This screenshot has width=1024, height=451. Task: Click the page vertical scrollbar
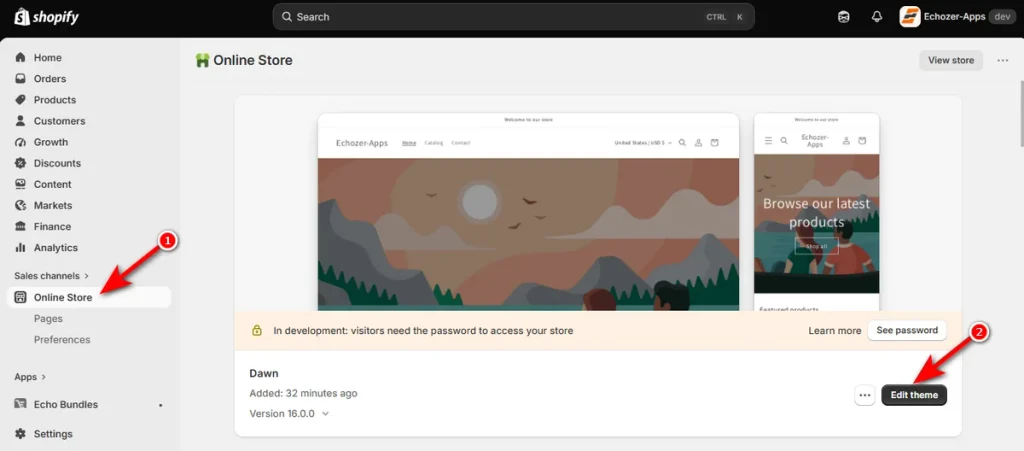coord(1021,115)
